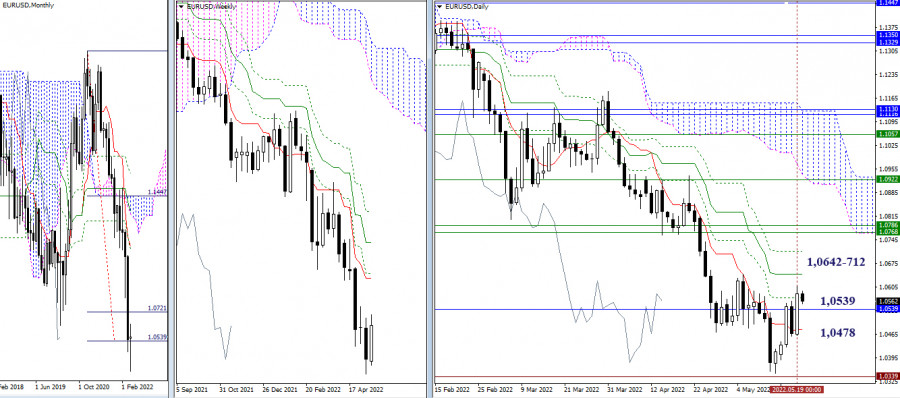Select the 1,0539 text label on daily chart

click(x=837, y=301)
